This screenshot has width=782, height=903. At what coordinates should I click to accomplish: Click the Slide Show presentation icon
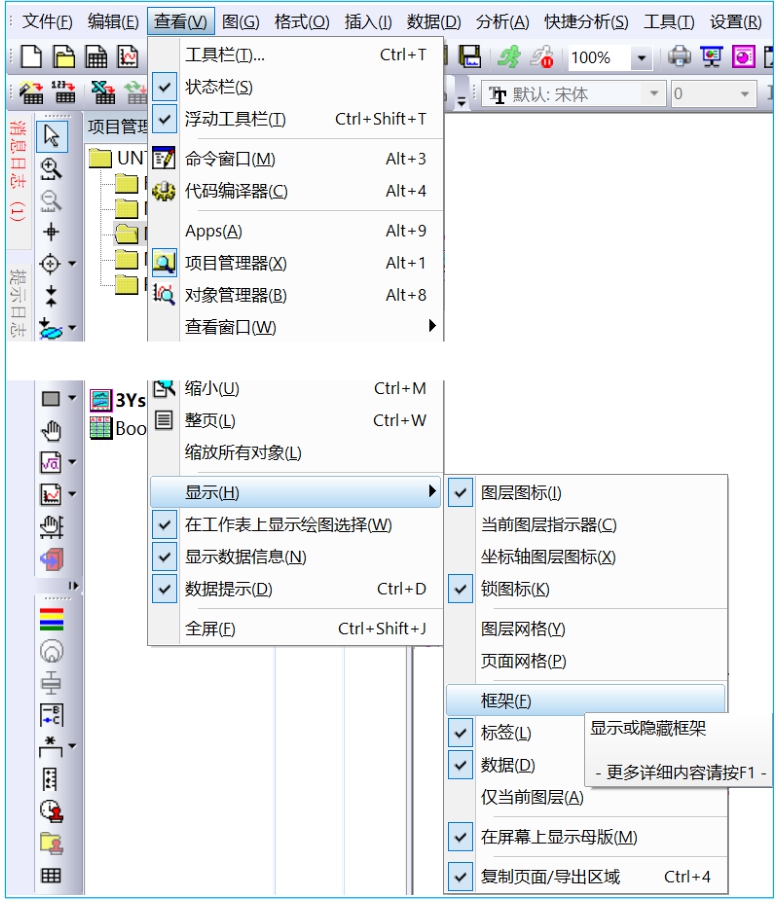click(712, 56)
